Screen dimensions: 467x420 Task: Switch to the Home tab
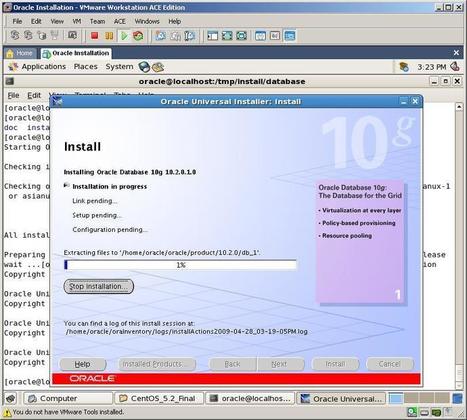pos(20,53)
